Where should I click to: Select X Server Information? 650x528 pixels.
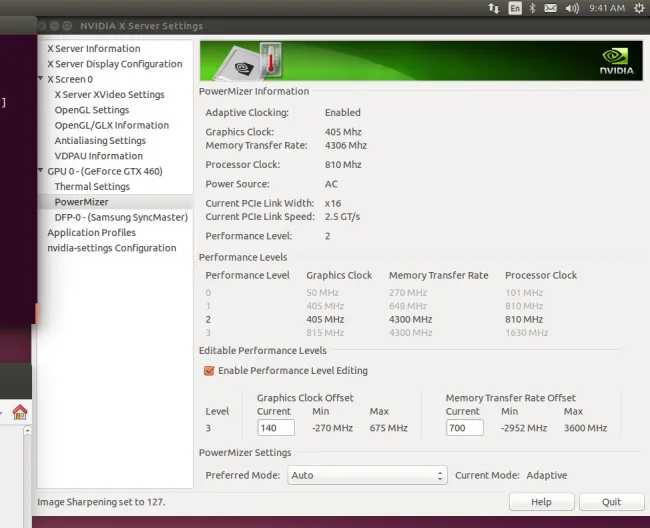(94, 48)
